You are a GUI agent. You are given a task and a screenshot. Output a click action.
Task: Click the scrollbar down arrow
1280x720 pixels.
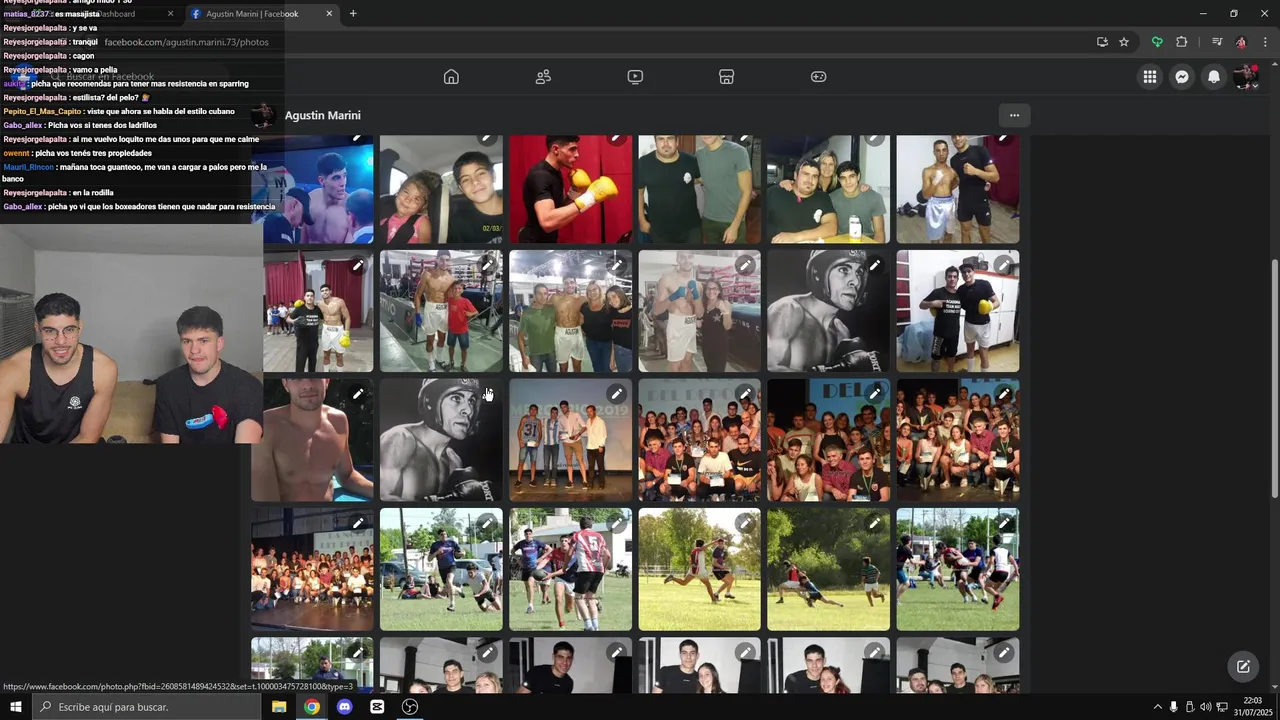click(x=1274, y=686)
